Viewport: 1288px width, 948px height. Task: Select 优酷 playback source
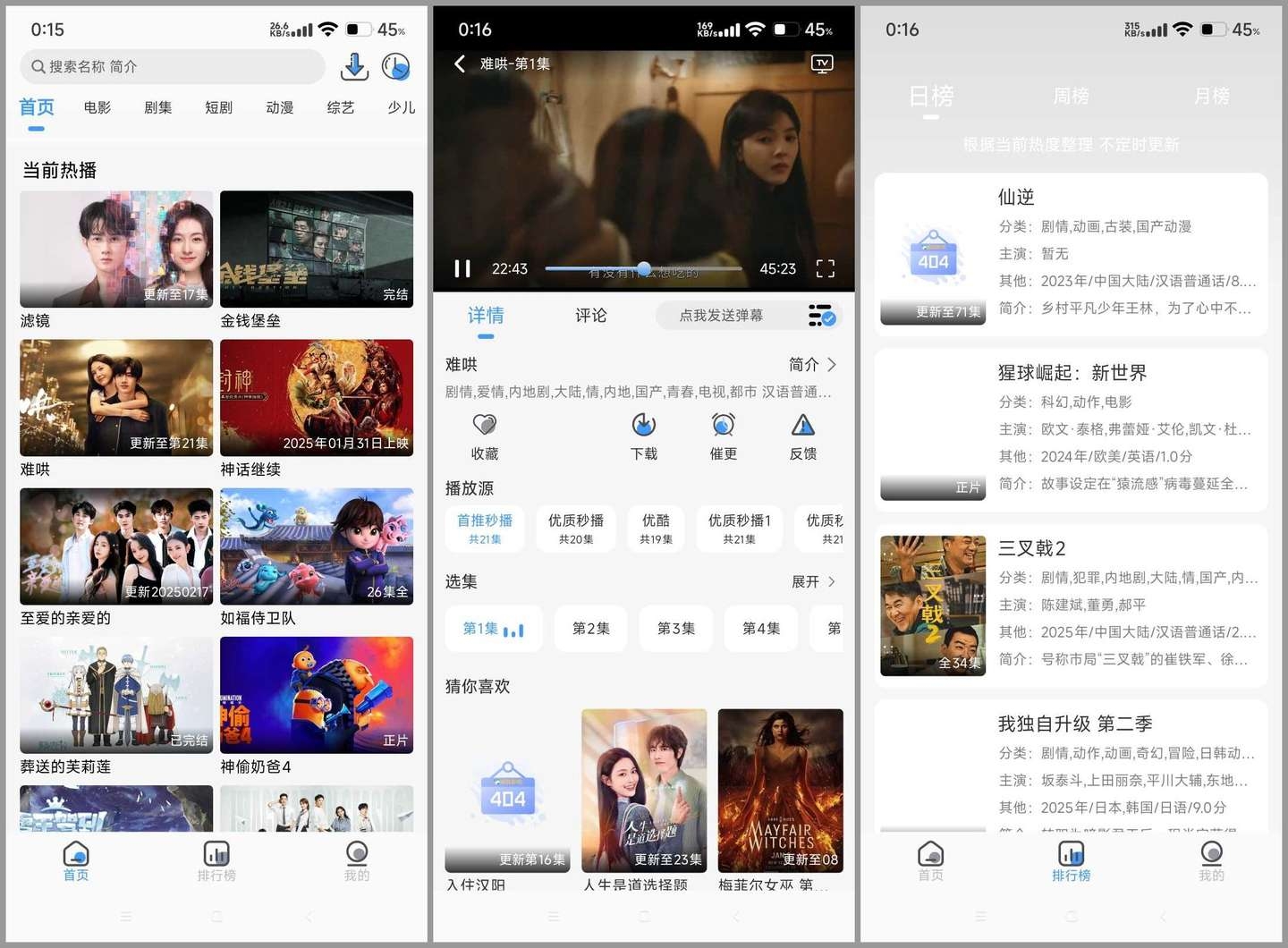pos(656,528)
